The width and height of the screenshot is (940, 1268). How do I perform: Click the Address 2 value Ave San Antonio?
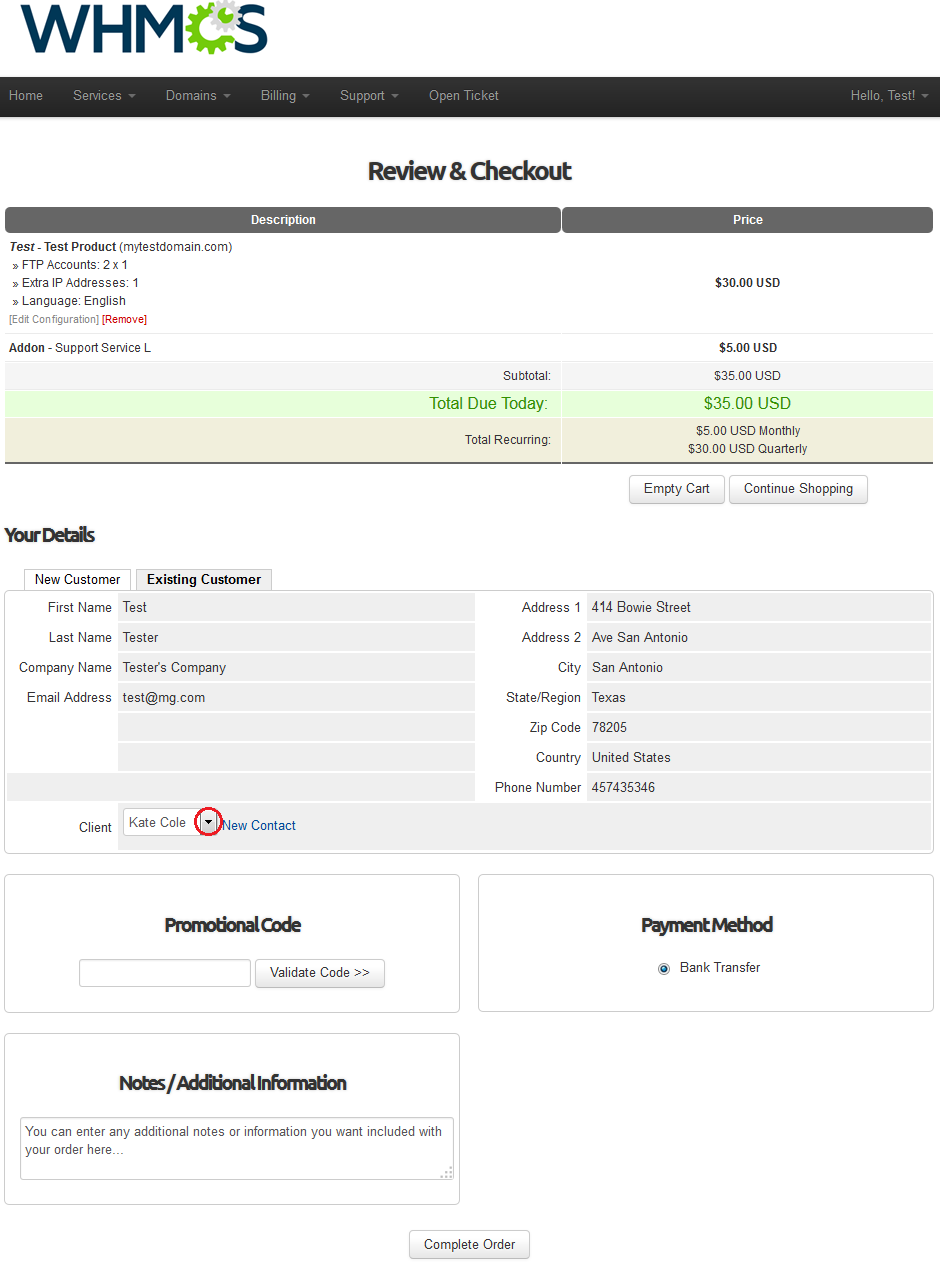point(640,637)
